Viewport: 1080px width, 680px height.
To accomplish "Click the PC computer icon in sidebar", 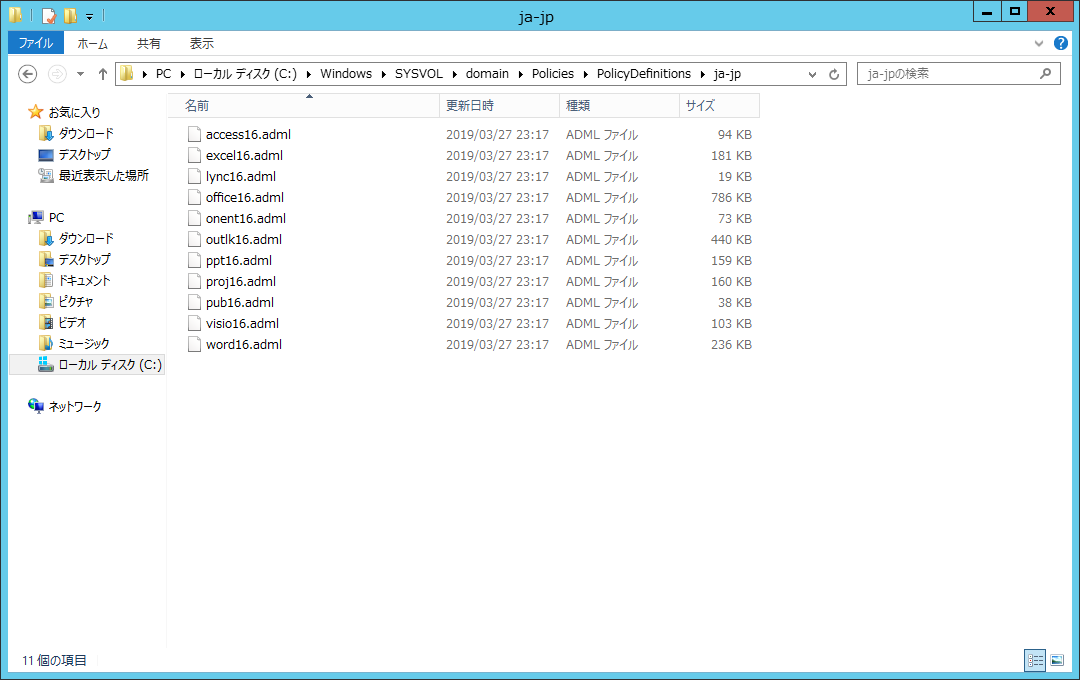I will pyautogui.click(x=35, y=218).
